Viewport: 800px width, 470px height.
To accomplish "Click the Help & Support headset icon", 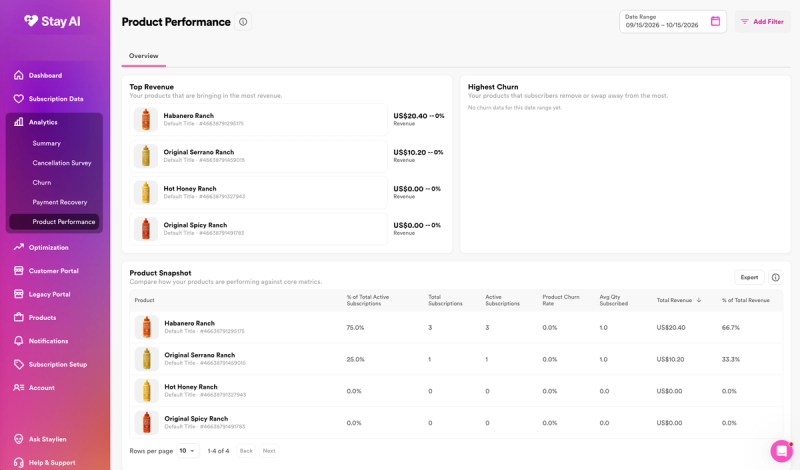I will click(18, 462).
